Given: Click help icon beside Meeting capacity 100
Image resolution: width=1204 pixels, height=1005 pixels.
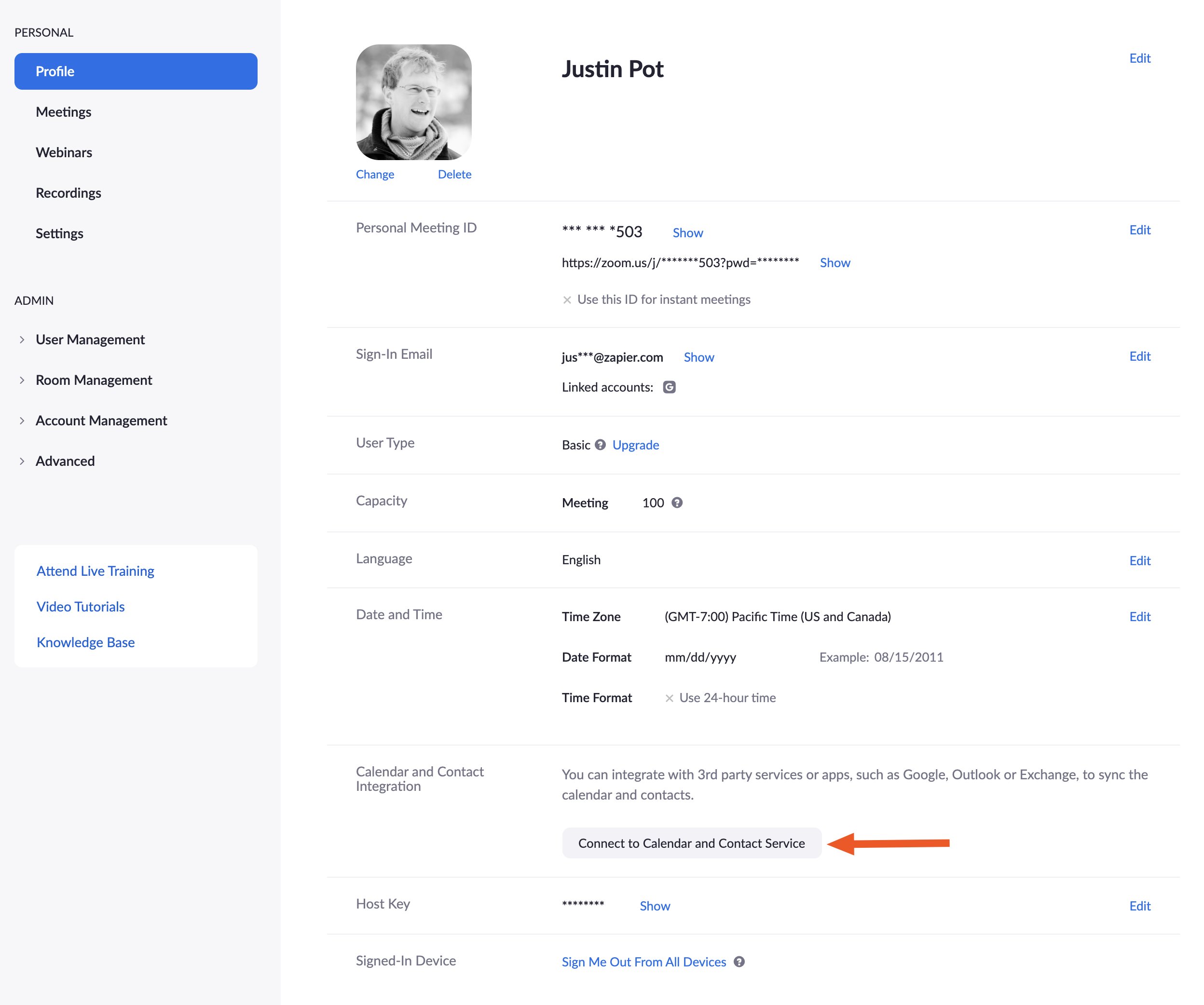Looking at the screenshot, I should 677,503.
